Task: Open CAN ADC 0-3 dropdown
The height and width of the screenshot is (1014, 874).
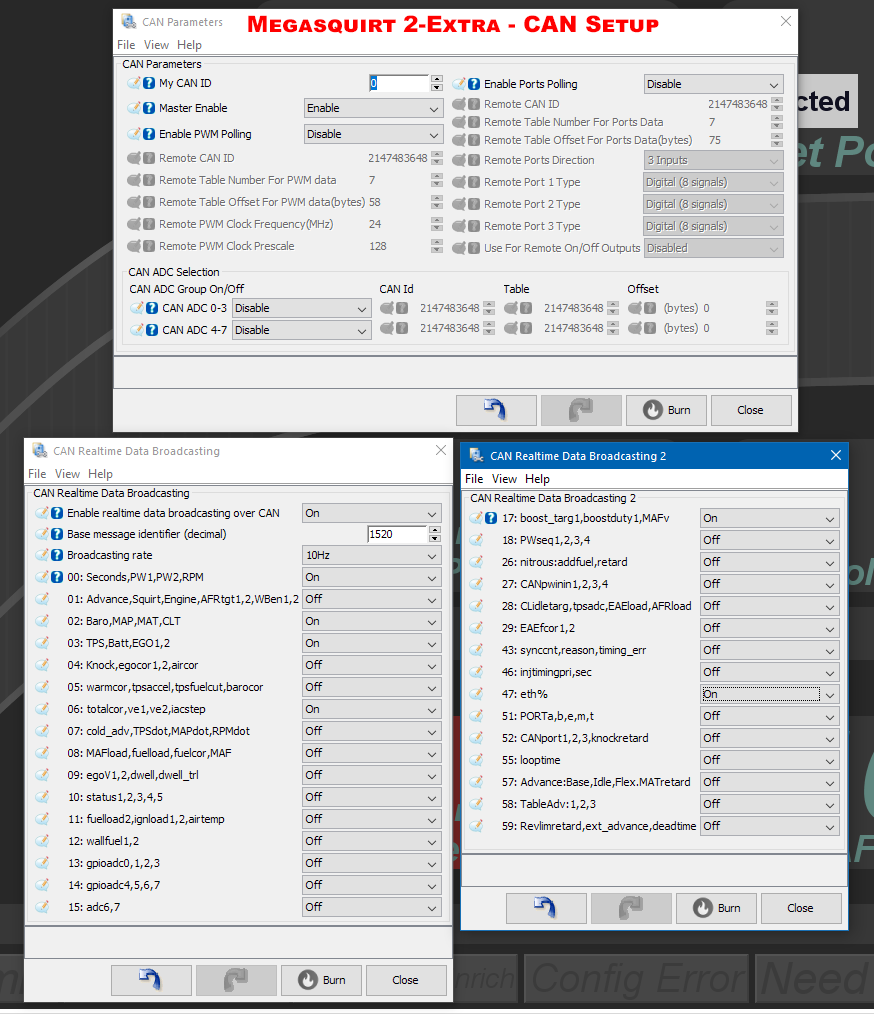Action: (302, 308)
